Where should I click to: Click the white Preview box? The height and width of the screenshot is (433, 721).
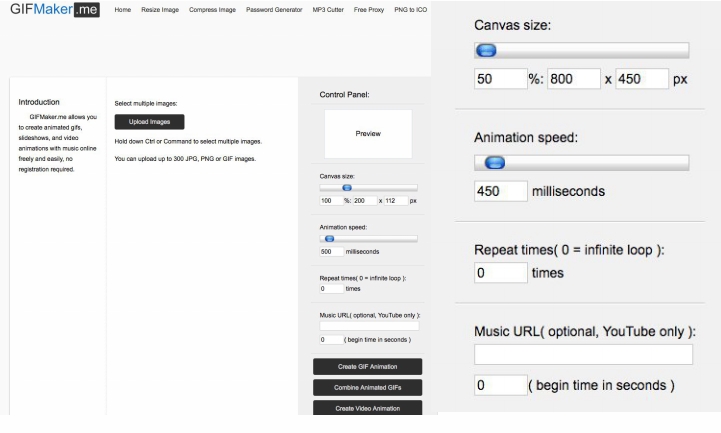click(x=367, y=133)
